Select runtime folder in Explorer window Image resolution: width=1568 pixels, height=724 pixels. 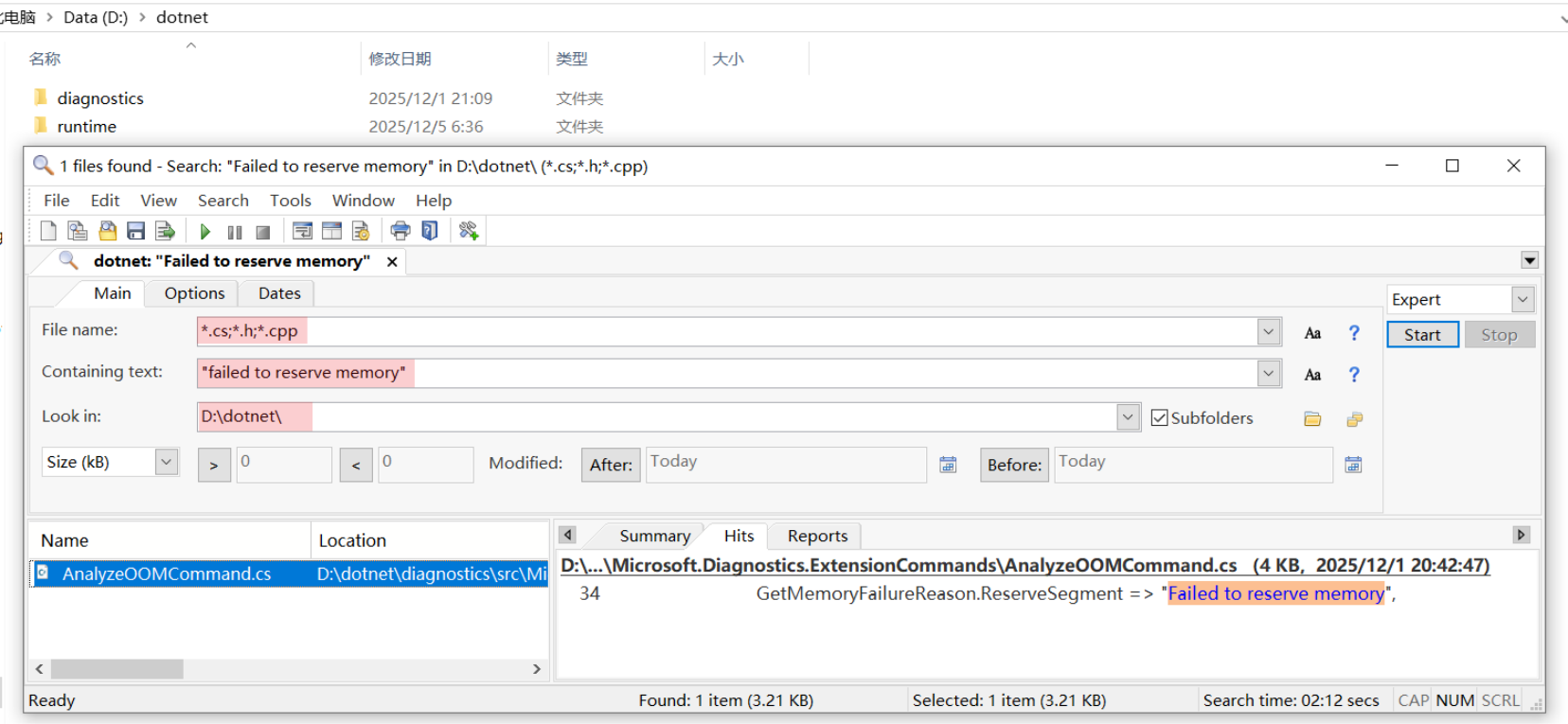click(86, 127)
